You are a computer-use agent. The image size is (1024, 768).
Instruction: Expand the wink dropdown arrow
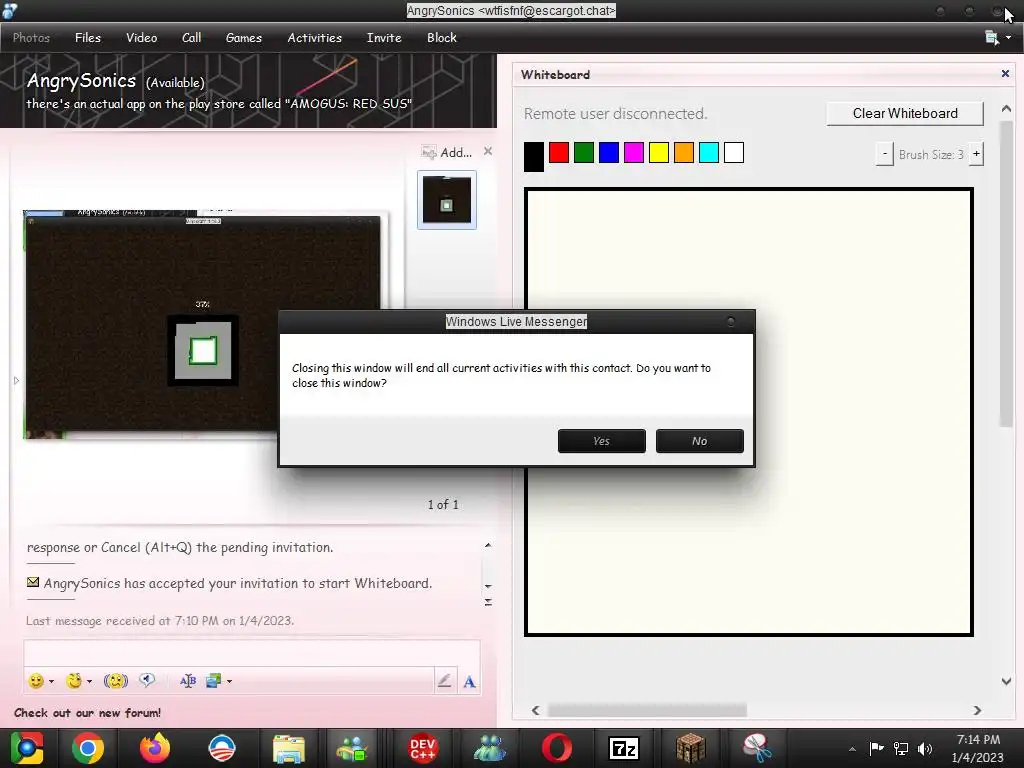coord(89,682)
